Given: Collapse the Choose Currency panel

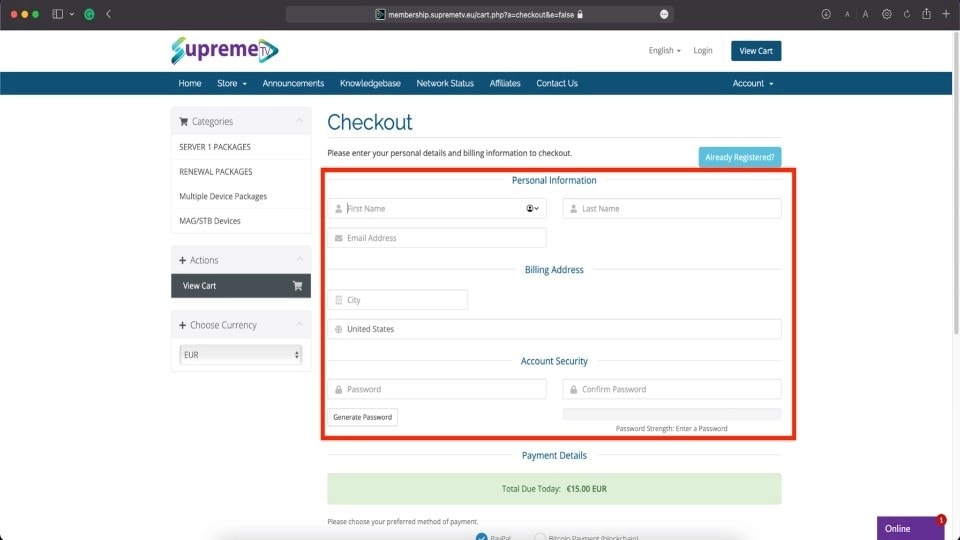Looking at the screenshot, I should (x=299, y=324).
